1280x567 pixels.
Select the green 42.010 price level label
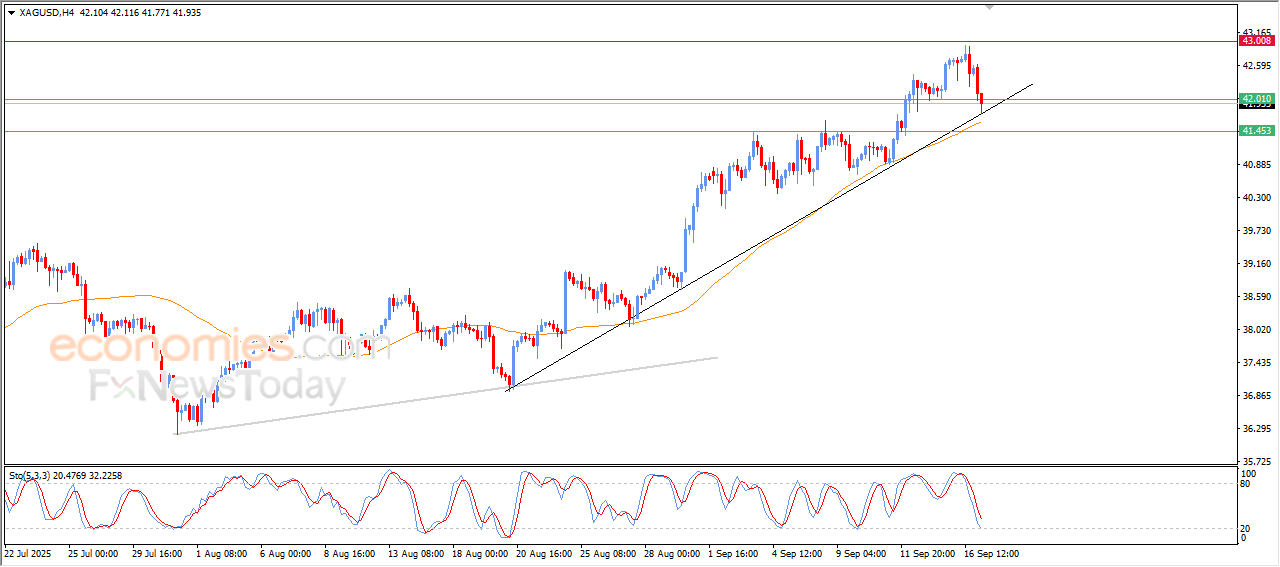coord(1256,98)
